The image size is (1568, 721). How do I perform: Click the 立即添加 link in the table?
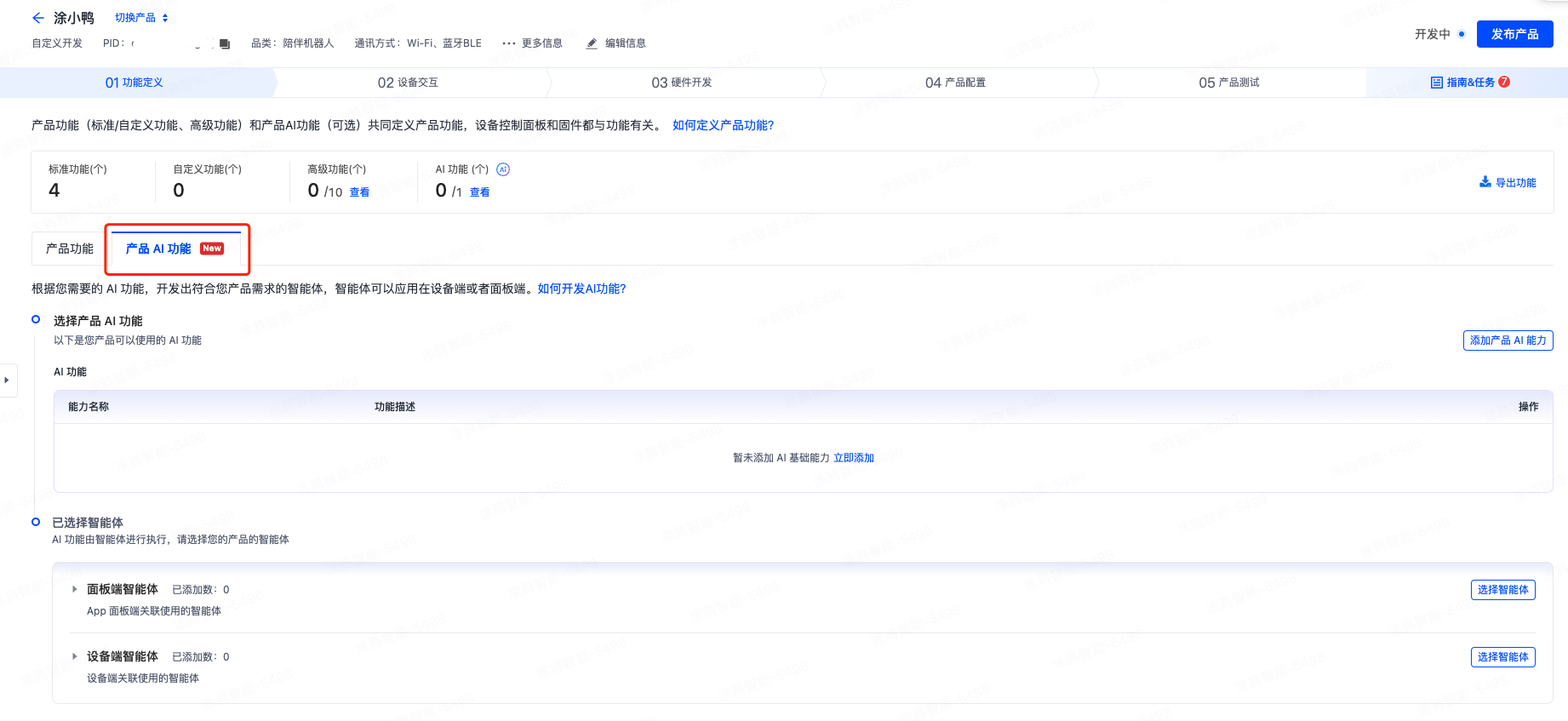[x=853, y=458]
